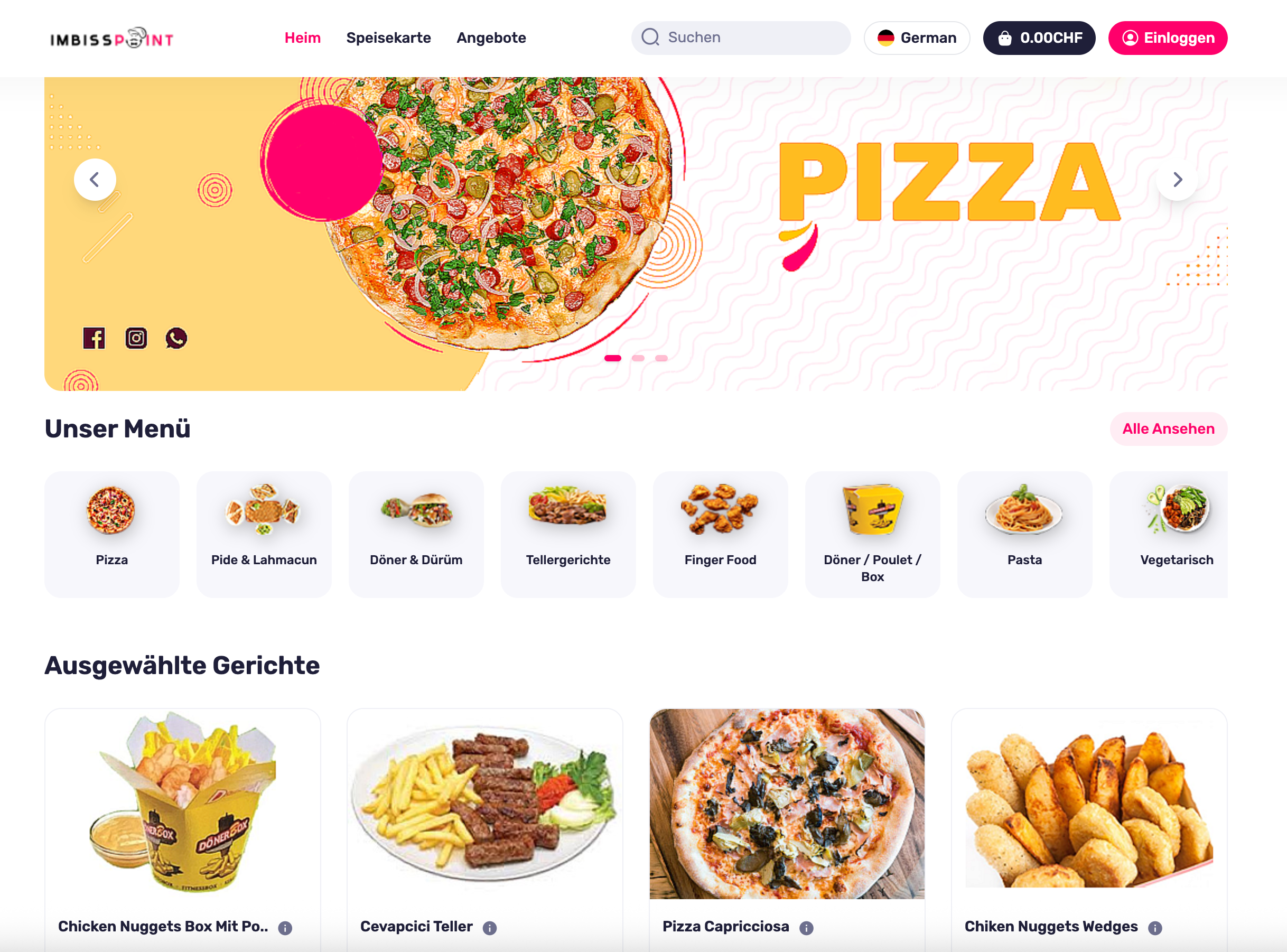This screenshot has width=1287, height=952.
Task: Click into the Suchen search field
Action: [x=741, y=38]
